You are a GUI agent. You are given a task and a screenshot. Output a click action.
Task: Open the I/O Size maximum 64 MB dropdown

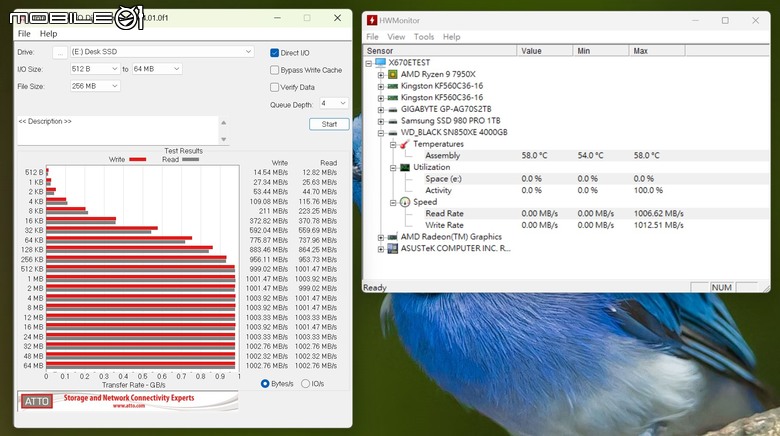click(x=157, y=69)
